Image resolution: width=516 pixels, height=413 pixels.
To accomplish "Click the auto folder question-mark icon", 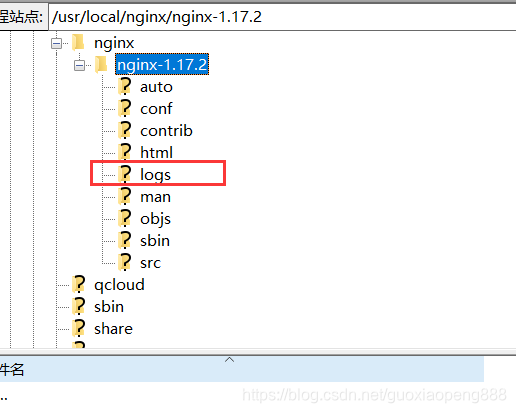I will pyautogui.click(x=125, y=87).
